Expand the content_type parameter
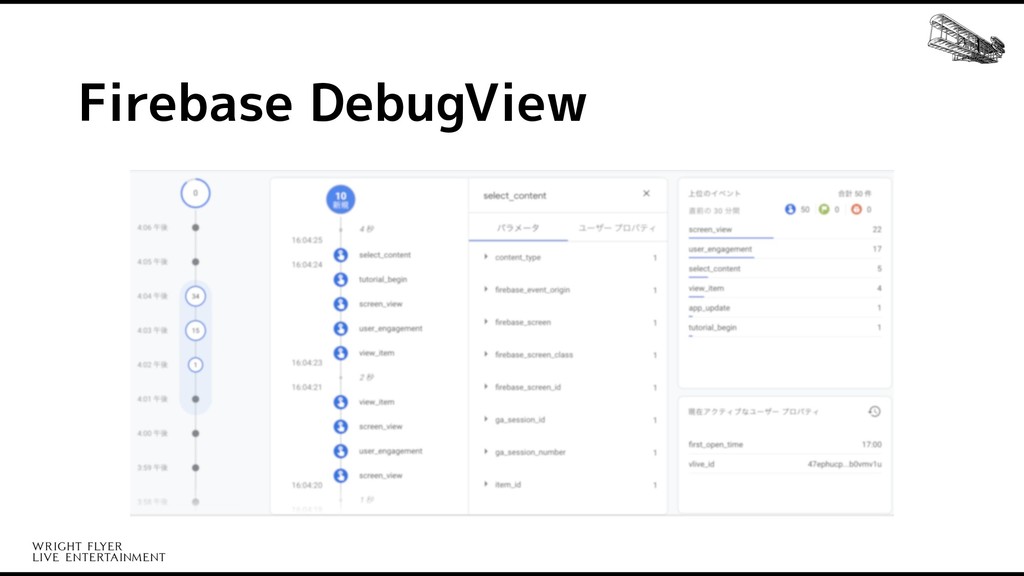This screenshot has height=576, width=1024. (486, 257)
